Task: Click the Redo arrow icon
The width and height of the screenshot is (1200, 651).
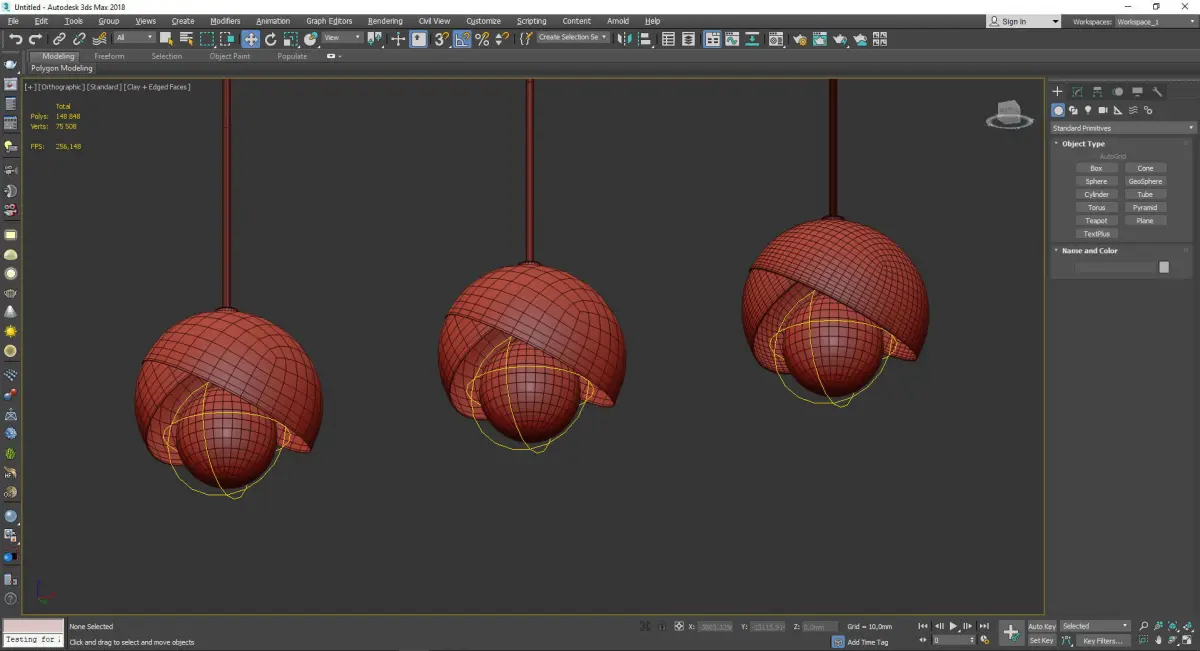Action: point(35,39)
